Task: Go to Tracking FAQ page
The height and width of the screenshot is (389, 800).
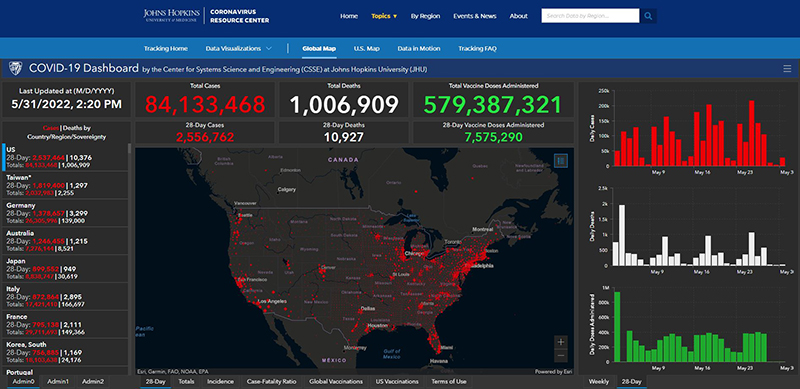Action: (477, 48)
